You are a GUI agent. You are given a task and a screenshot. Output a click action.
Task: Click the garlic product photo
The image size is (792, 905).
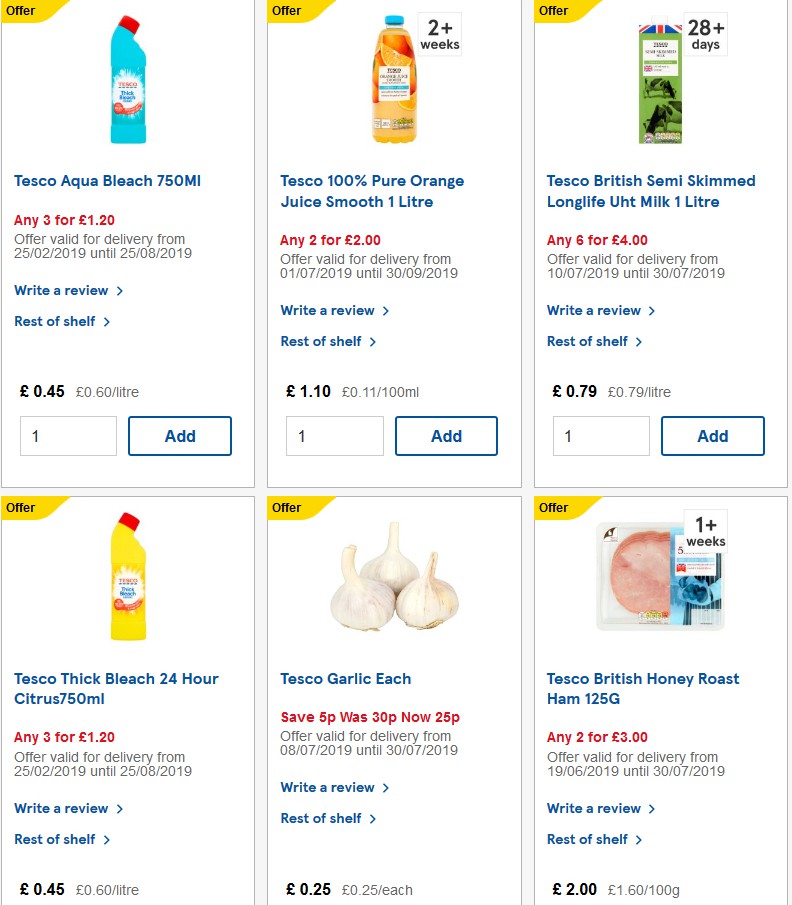click(394, 582)
